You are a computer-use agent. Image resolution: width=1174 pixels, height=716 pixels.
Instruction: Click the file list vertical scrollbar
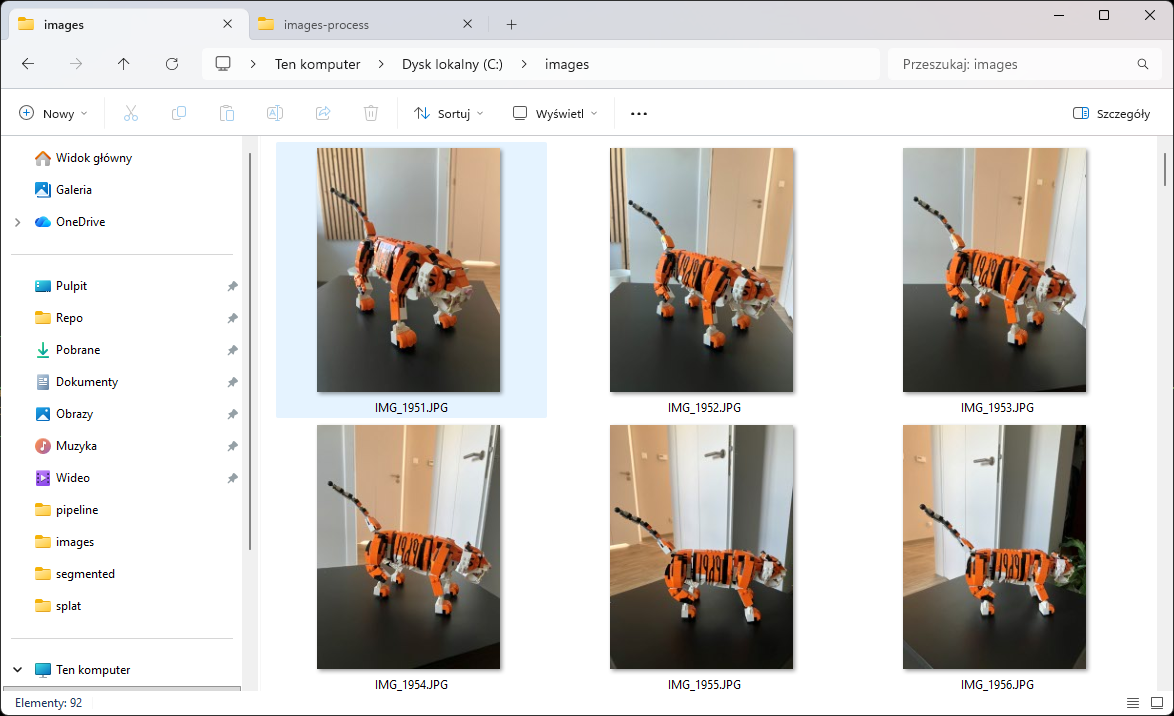(1164, 169)
